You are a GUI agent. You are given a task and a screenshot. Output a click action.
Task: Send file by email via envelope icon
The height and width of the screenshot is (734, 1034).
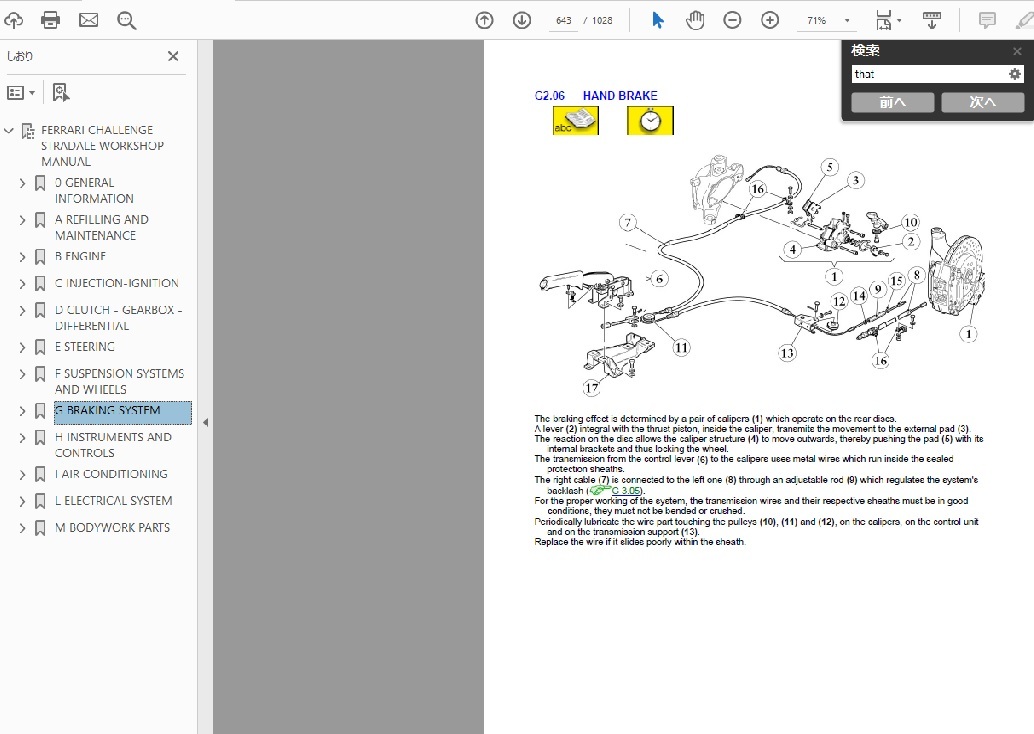pyautogui.click(x=88, y=20)
